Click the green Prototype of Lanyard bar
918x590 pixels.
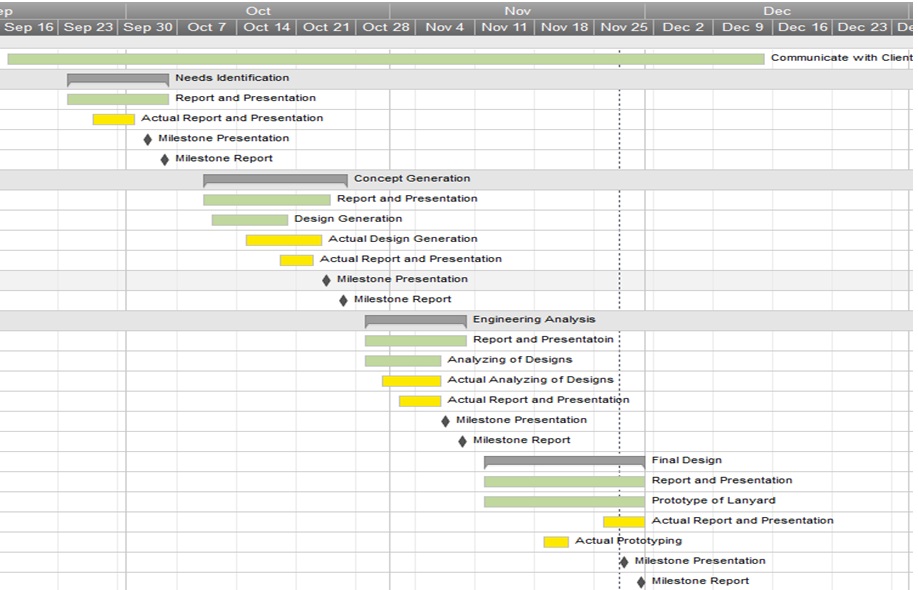564,501
